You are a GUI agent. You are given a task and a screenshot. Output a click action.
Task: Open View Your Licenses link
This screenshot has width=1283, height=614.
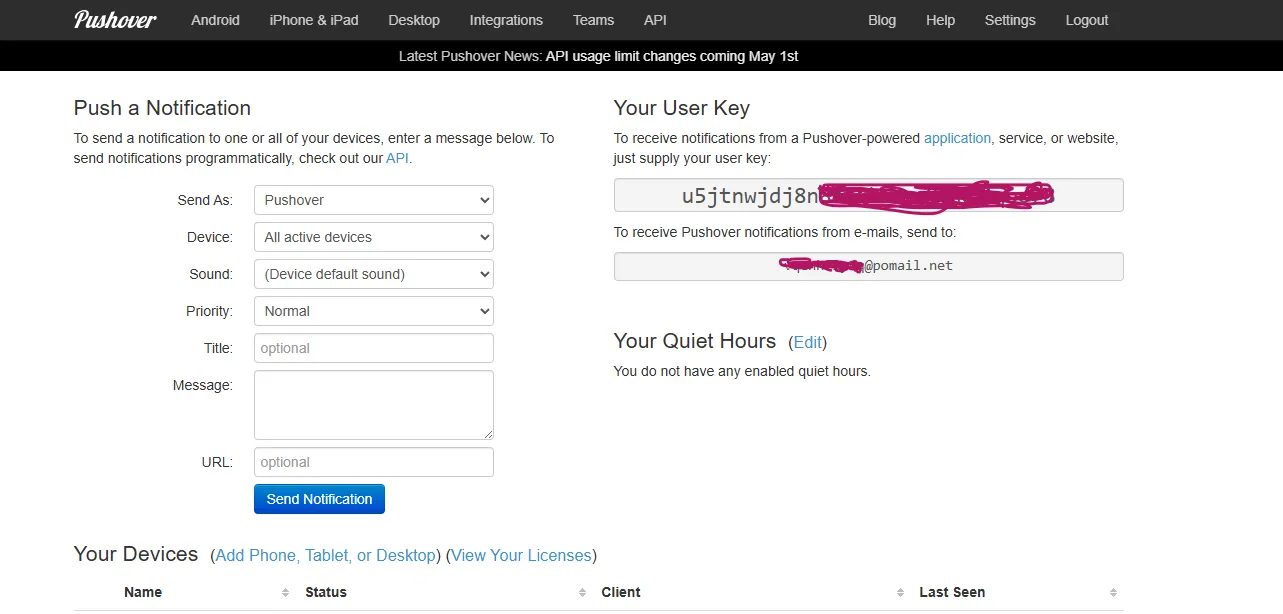click(520, 555)
